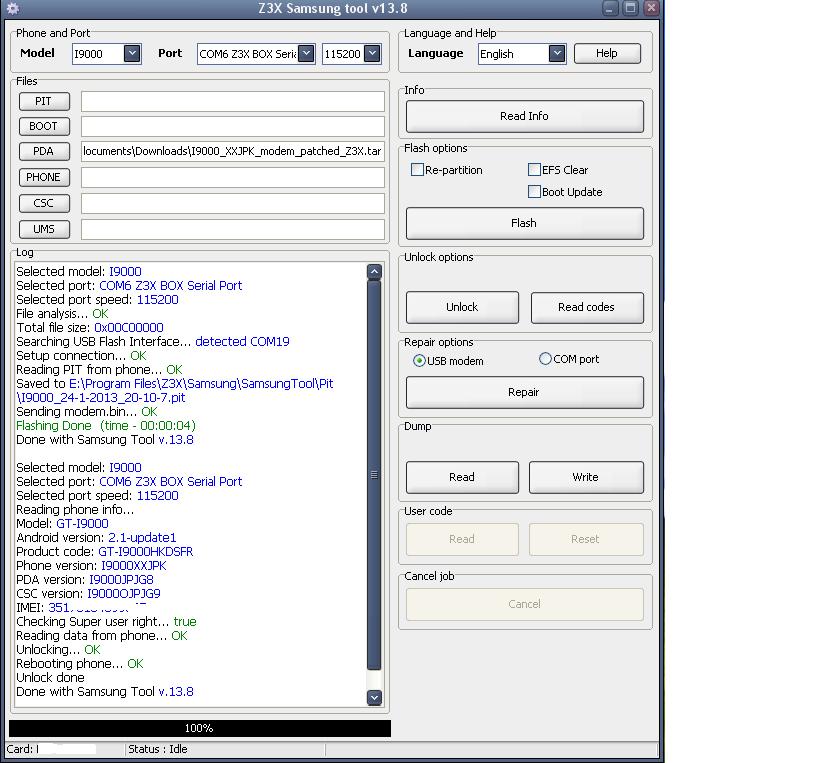Click log line 'Flashing Done (time - 00:00:04)'
The width and height of the screenshot is (840, 763).
(106, 426)
